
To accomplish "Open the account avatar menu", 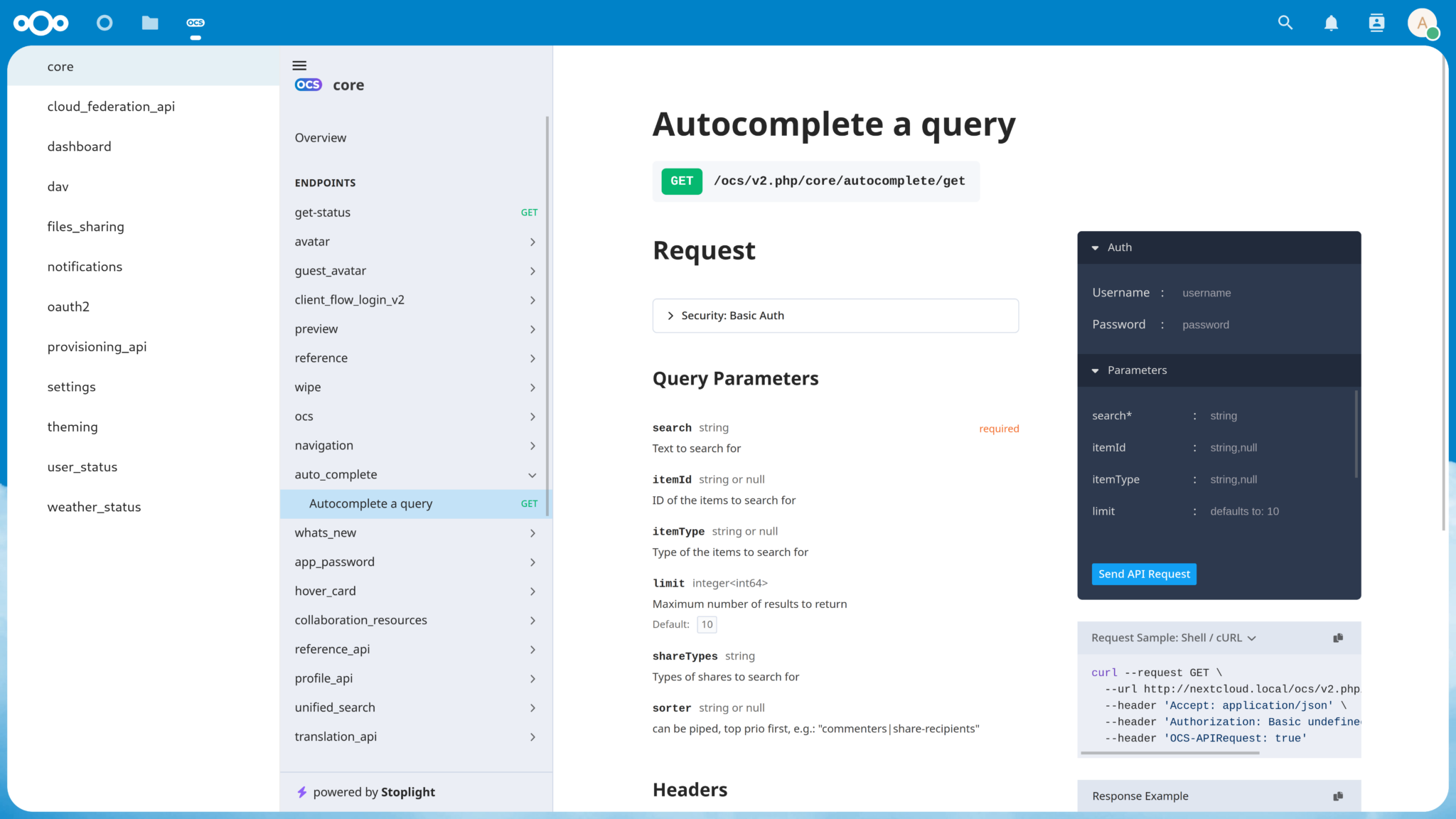I will pos(1422,23).
